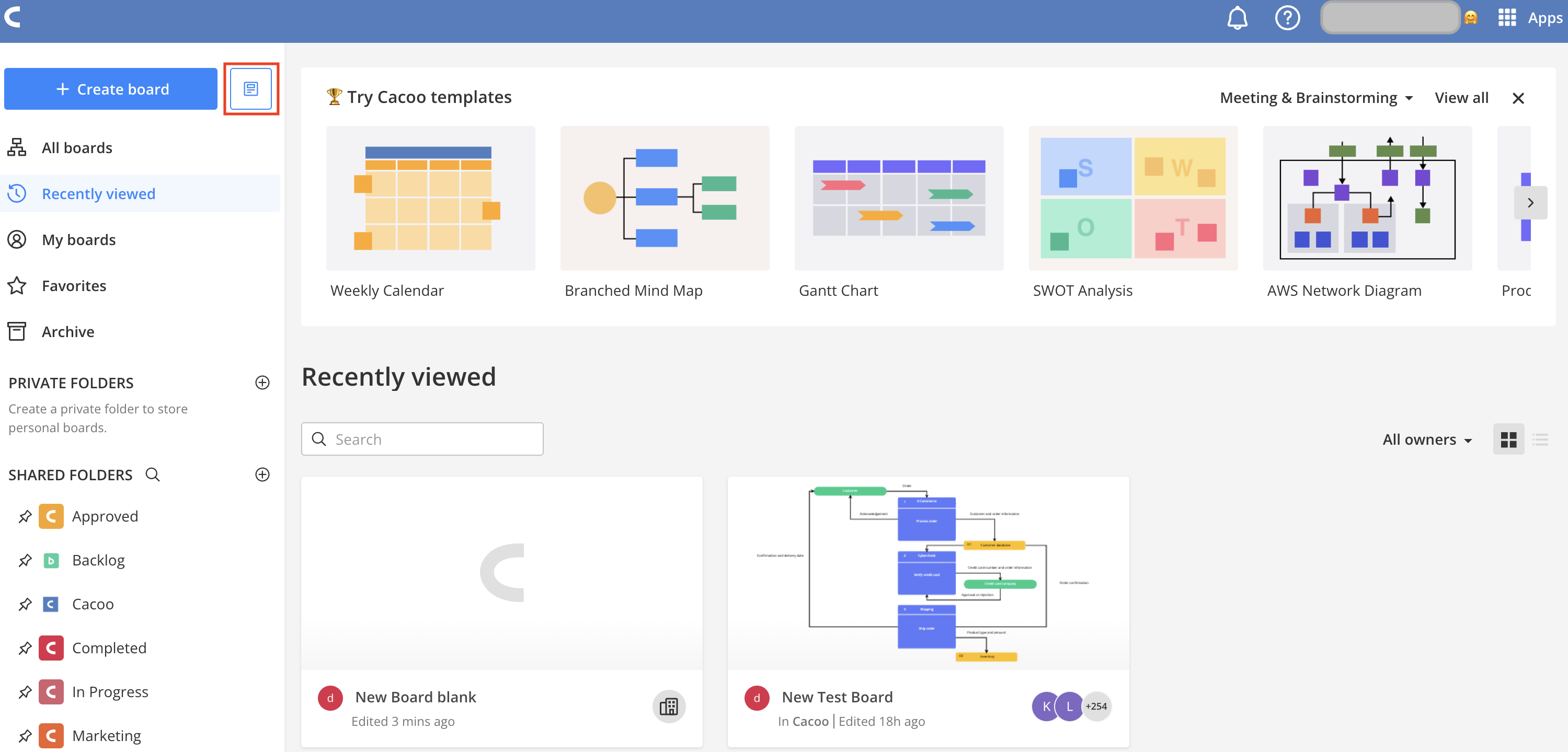Viewport: 1568px width, 752px height.
Task: Show the +254 additional members
Action: click(1097, 707)
